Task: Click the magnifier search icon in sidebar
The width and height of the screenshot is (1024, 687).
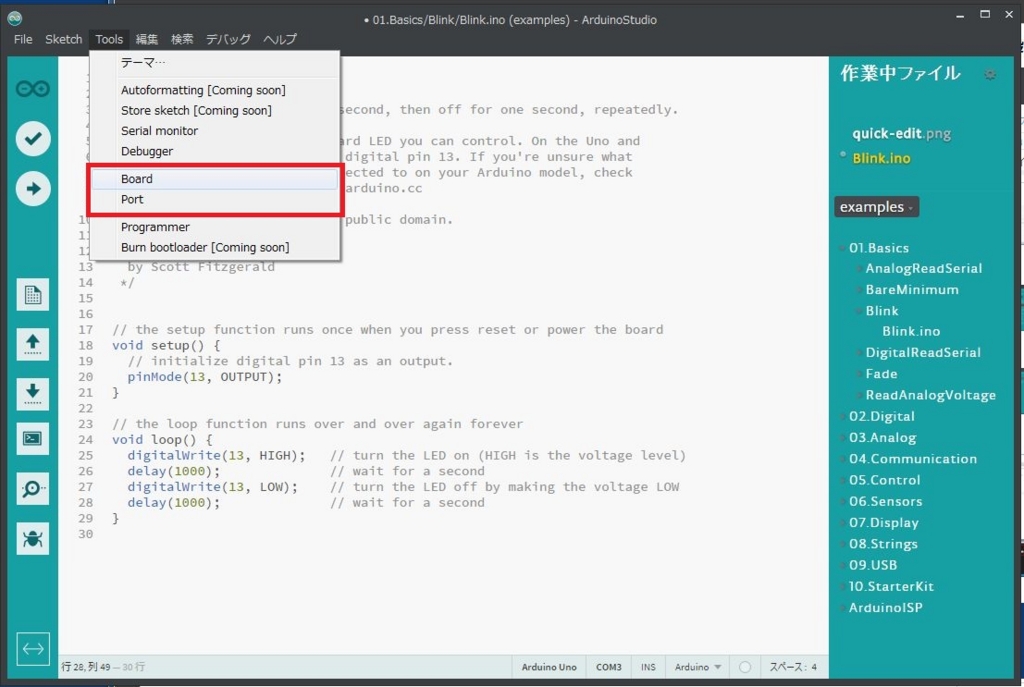Action: pyautogui.click(x=33, y=488)
